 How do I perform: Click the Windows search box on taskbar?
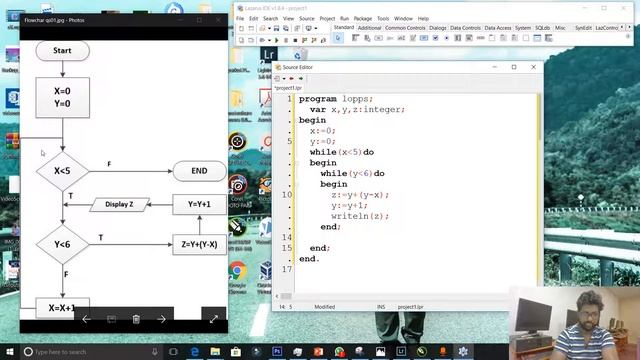[x=91, y=352]
